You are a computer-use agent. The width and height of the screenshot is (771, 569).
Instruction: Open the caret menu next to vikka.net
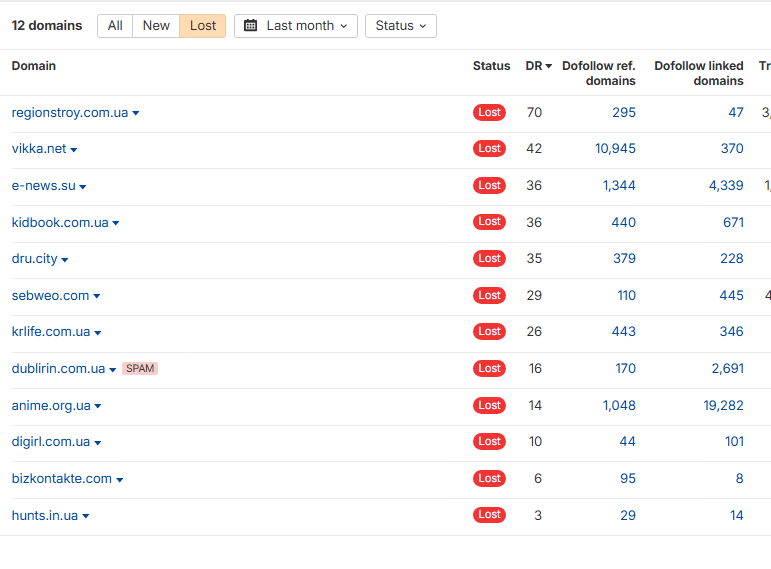74,150
